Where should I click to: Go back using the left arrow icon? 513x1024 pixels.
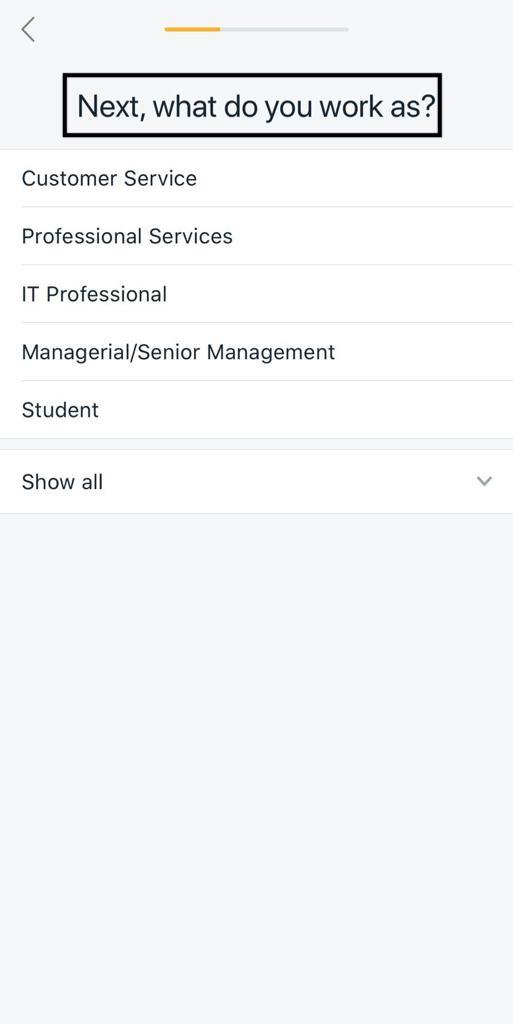coord(28,29)
